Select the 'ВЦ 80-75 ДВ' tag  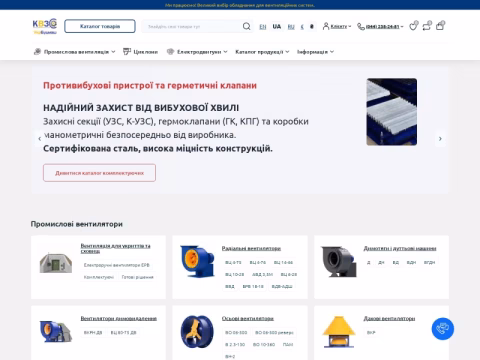pos(123,332)
